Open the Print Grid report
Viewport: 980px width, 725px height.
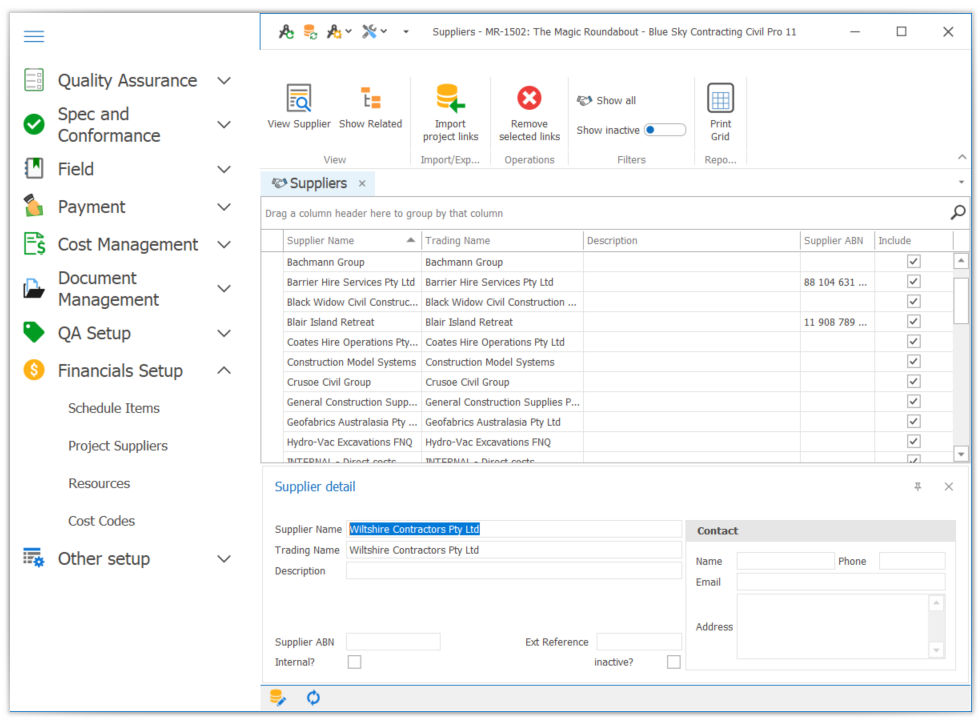tap(720, 99)
